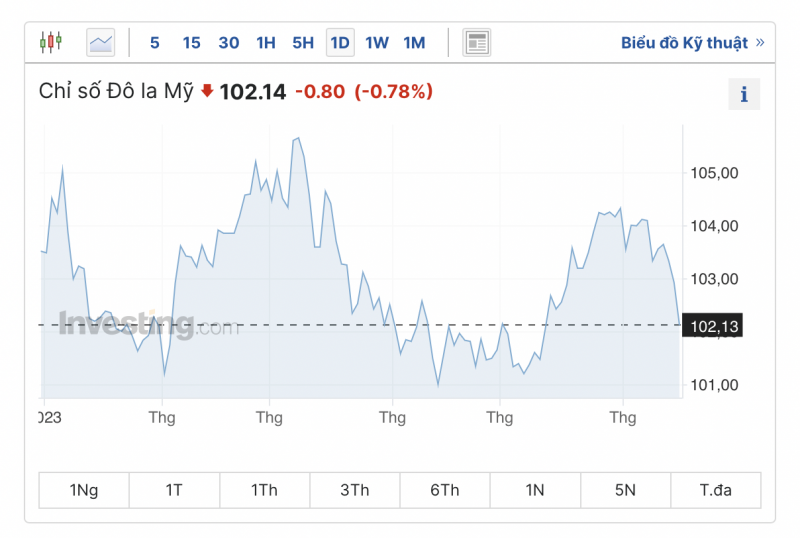Set interval to 15 minutes
Image resolution: width=800 pixels, height=538 pixels.
point(191,42)
